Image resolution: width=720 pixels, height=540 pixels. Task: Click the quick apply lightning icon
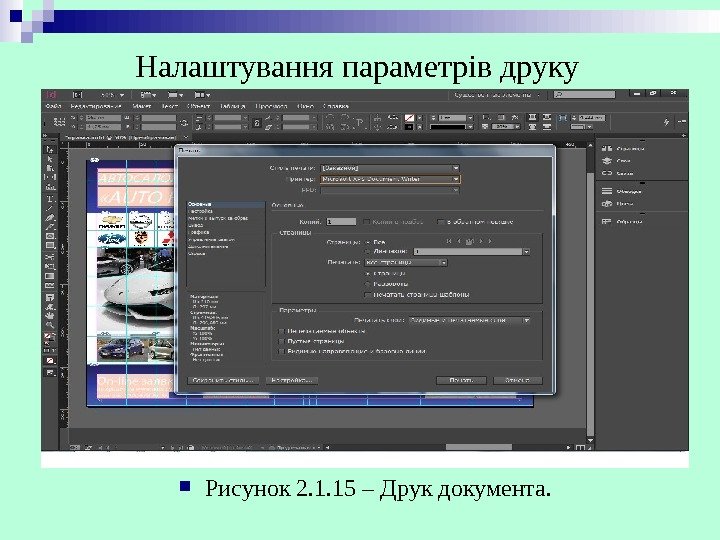coord(666,122)
